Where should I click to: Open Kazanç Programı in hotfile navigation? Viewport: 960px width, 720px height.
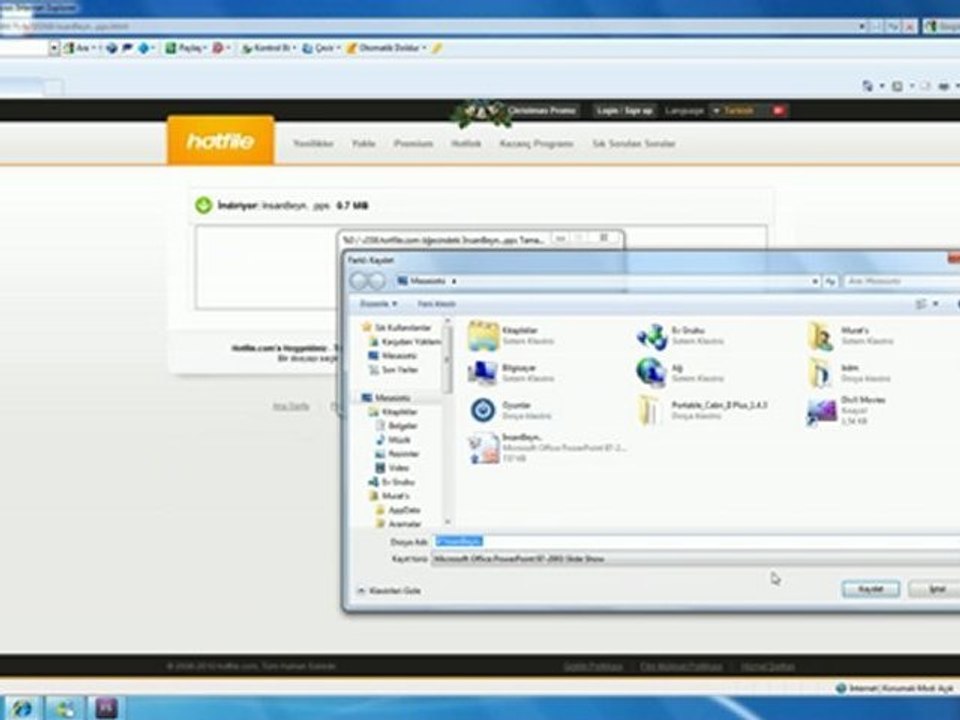coord(536,144)
